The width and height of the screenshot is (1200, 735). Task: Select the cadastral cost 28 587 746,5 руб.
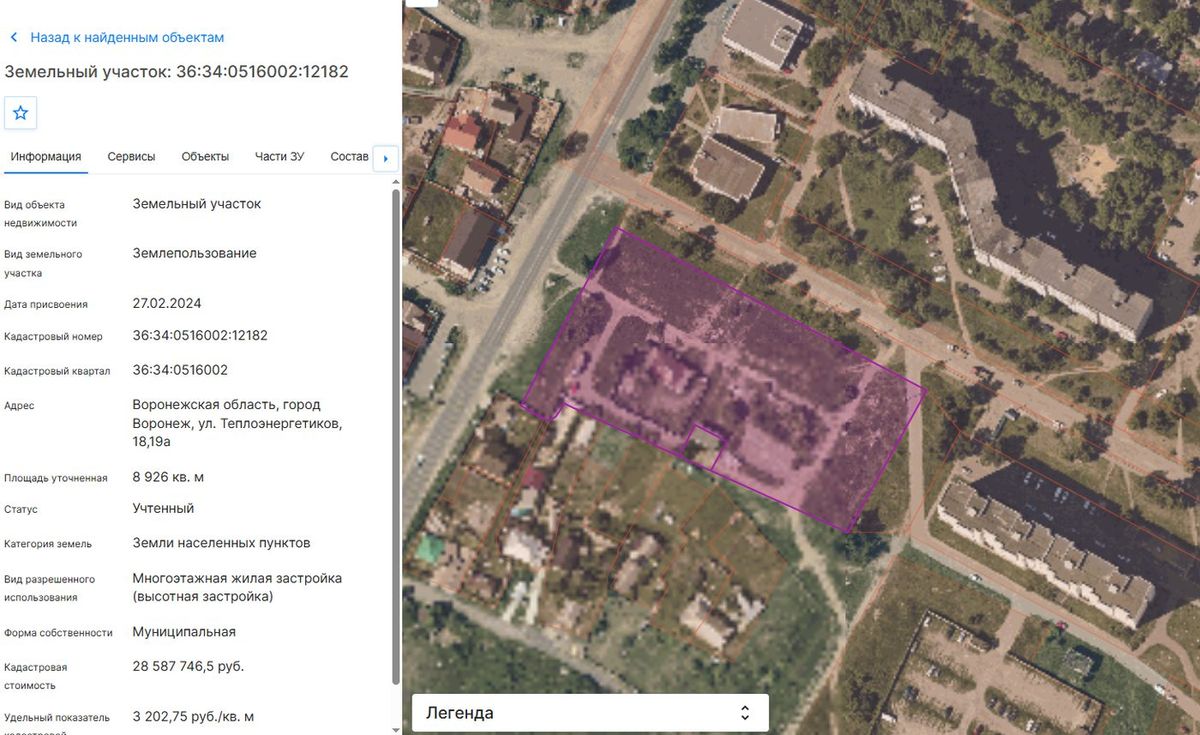(x=188, y=666)
